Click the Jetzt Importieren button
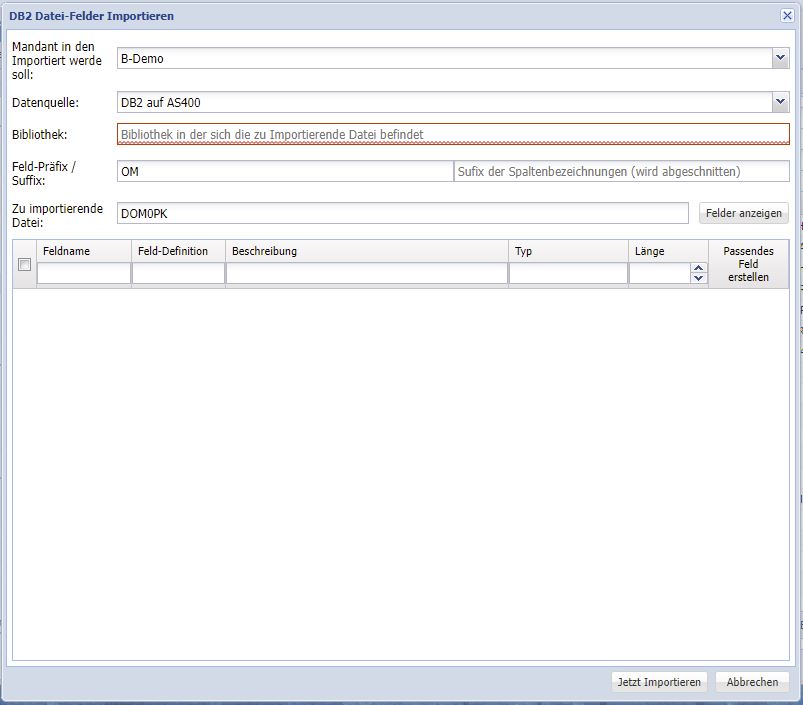 point(659,682)
